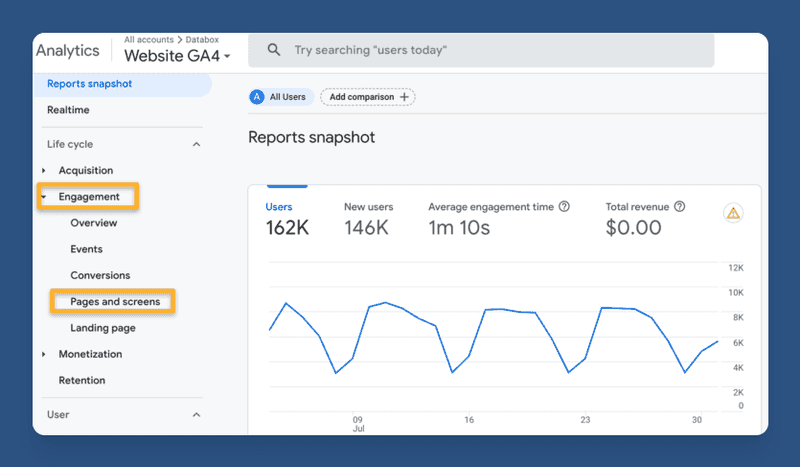This screenshot has height=467, width=800.
Task: Click the Databox breadcrumb link
Action: point(202,39)
